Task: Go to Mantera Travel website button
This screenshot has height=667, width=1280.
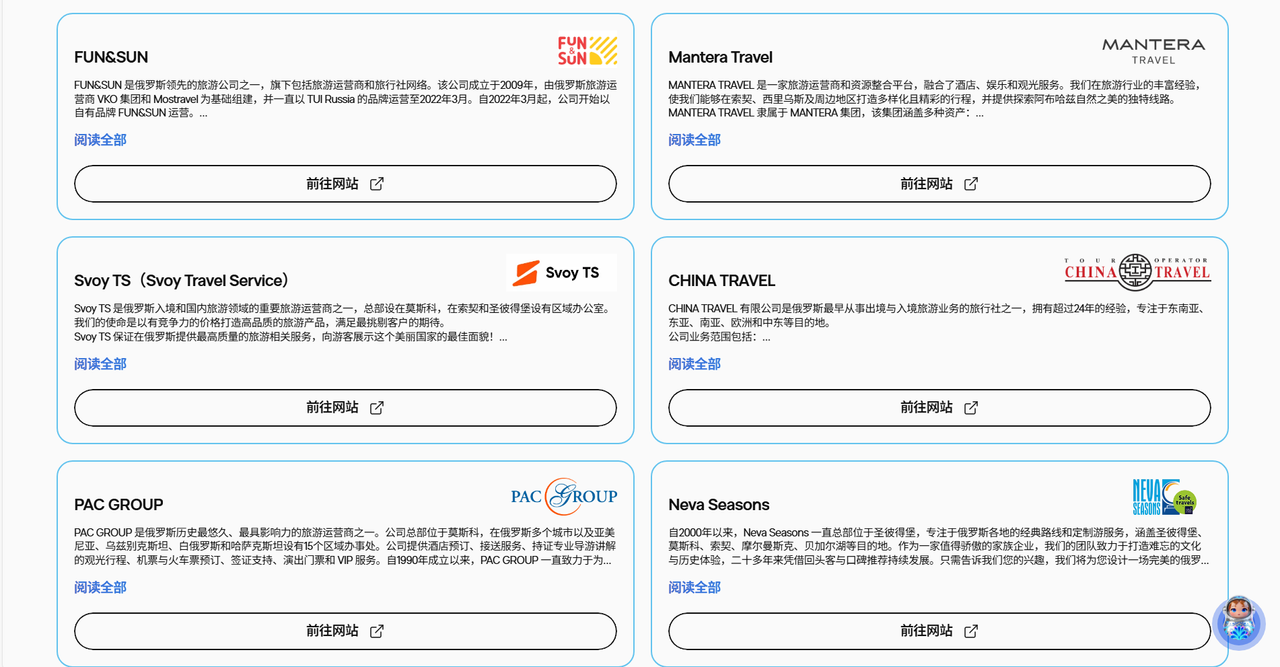Action: tap(939, 184)
